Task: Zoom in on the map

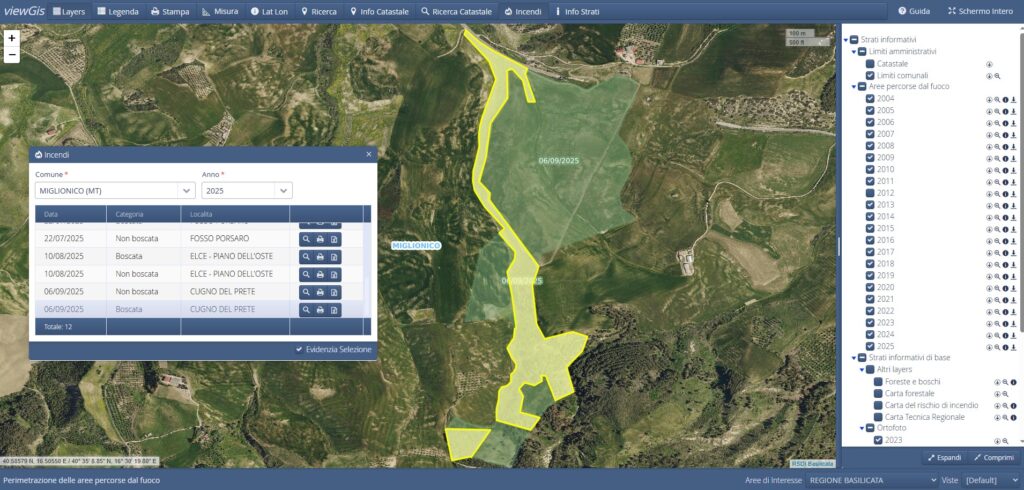Action: coord(11,38)
